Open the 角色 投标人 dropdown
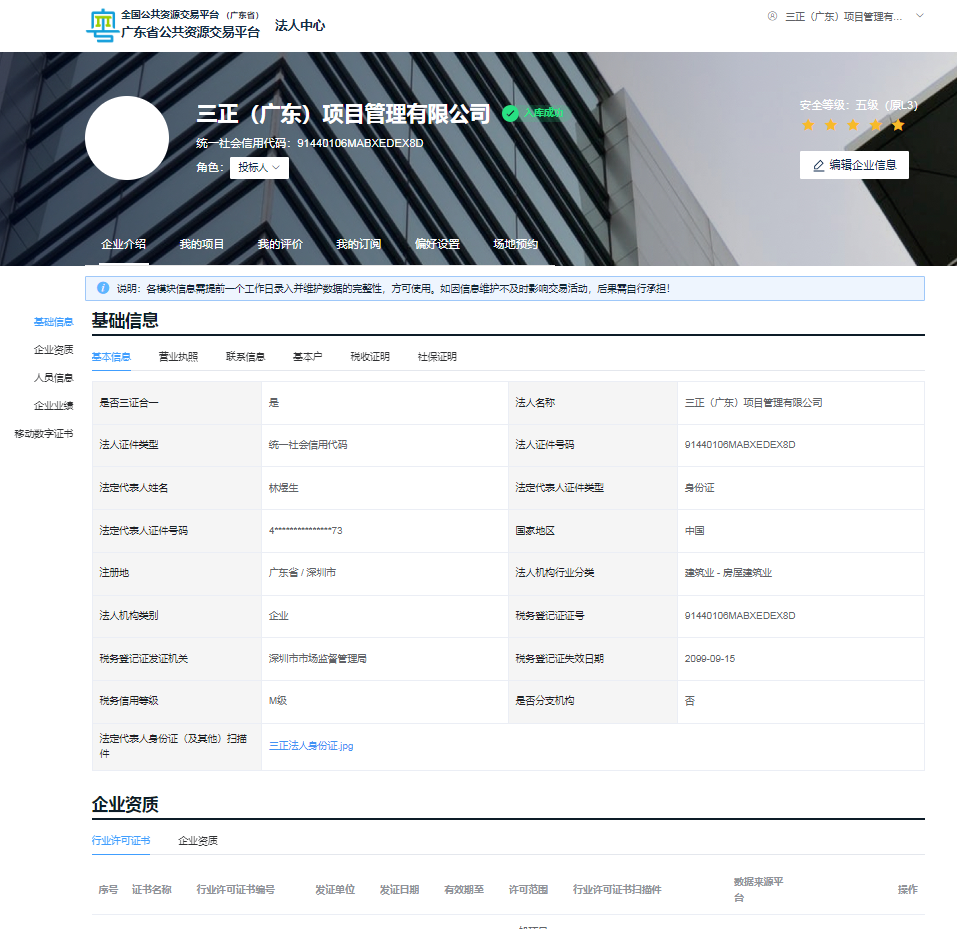957x929 pixels. pyautogui.click(x=259, y=168)
